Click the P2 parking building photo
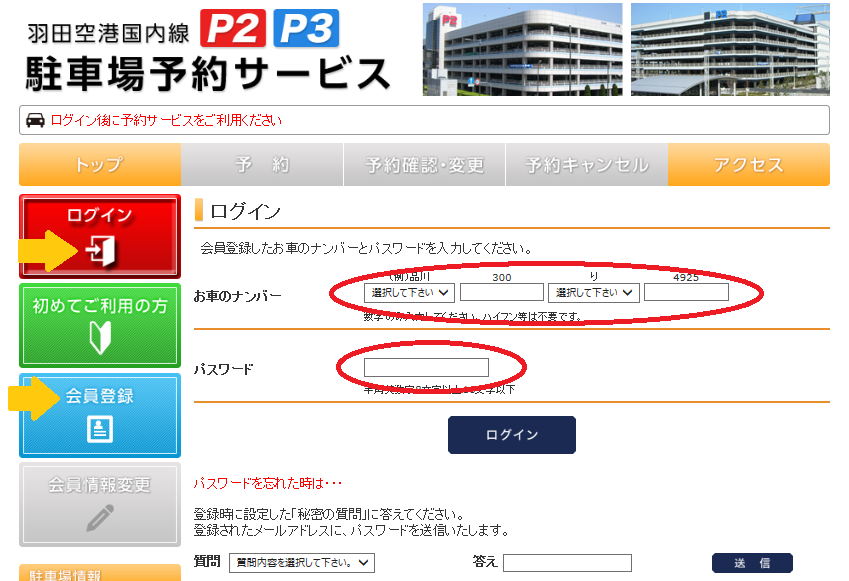This screenshot has width=849, height=581. coord(523,49)
